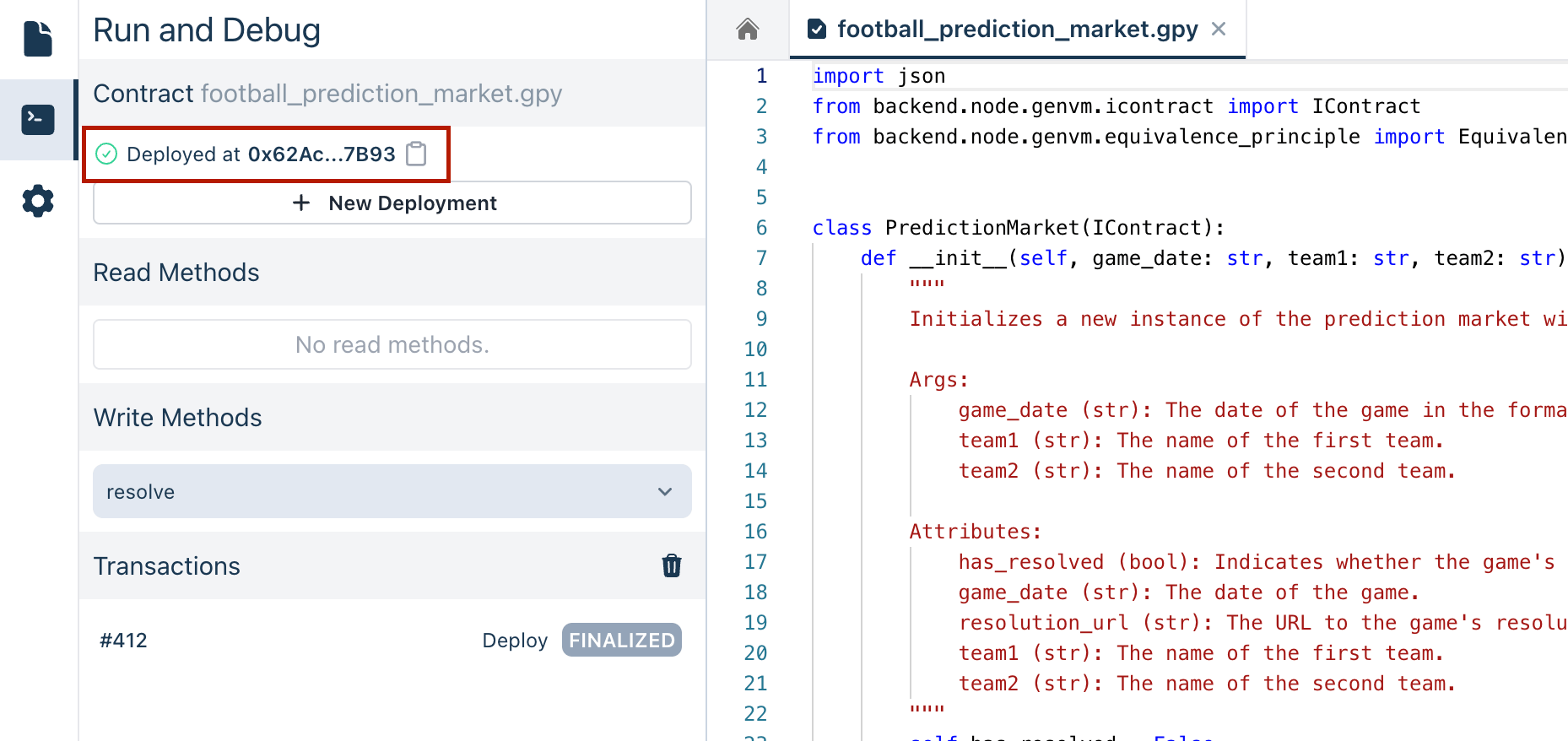
Task: Click the FINALIZED status badge
Action: [621, 641]
